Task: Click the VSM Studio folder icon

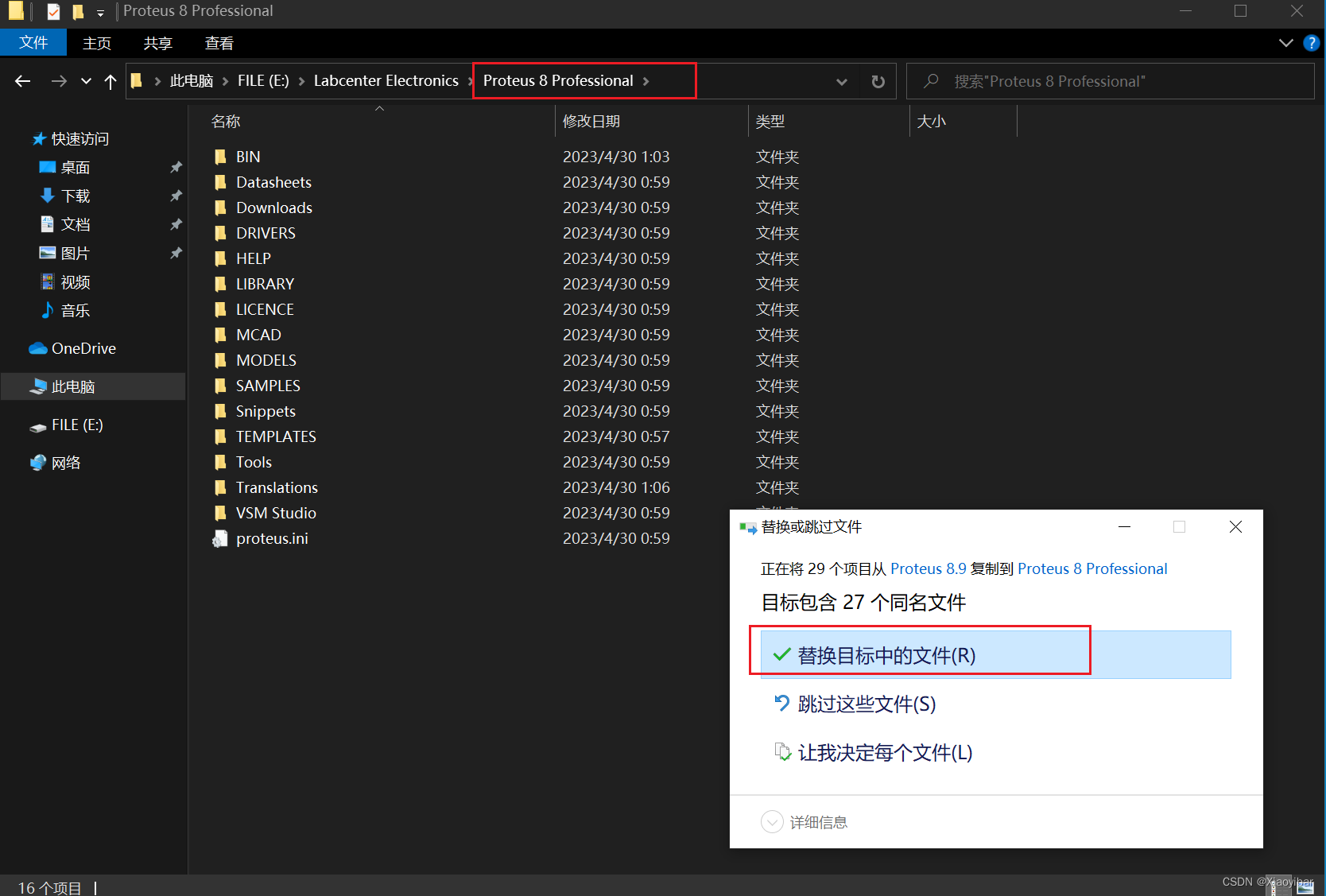Action: (x=220, y=513)
